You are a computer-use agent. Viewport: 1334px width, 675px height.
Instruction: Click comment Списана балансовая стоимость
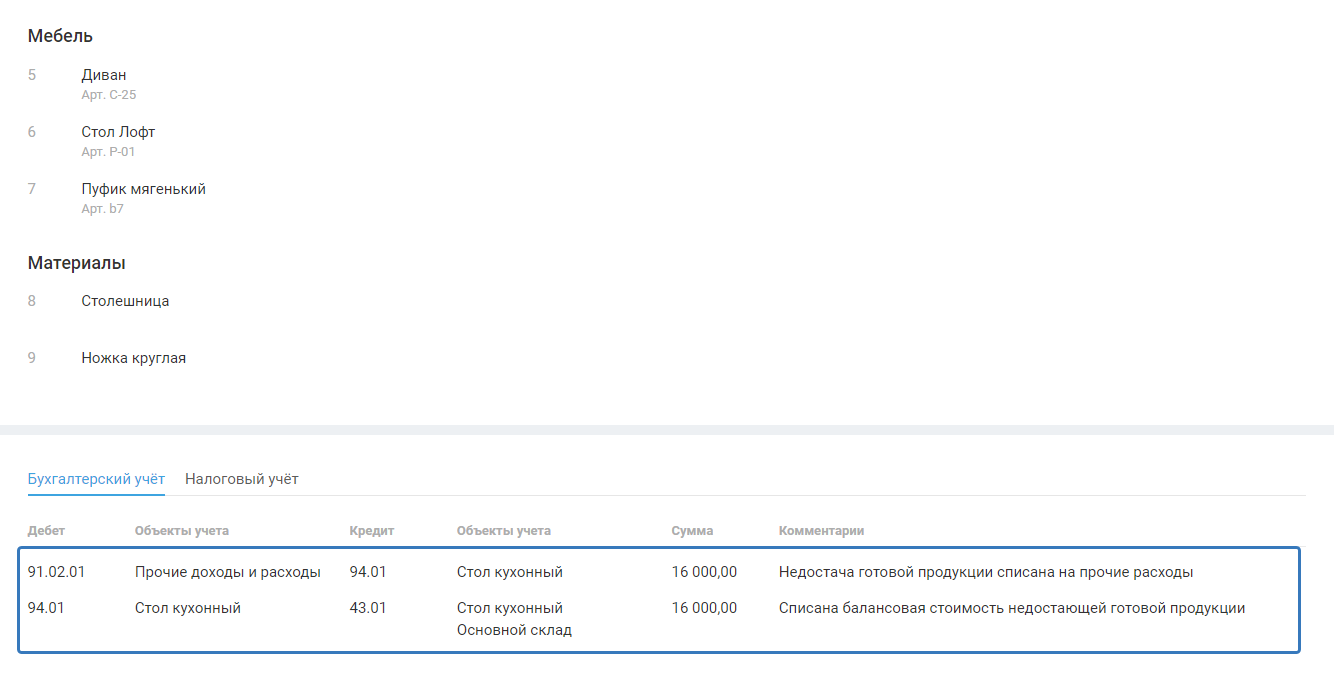[1012, 607]
